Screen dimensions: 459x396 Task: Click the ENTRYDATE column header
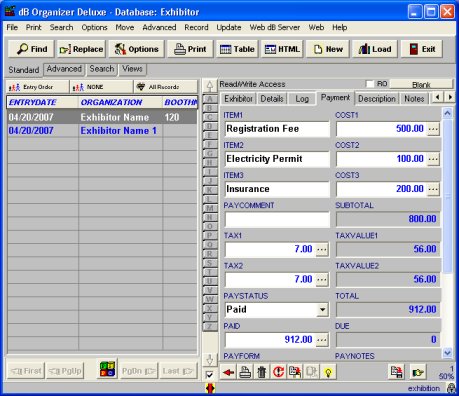pyautogui.click(x=42, y=102)
